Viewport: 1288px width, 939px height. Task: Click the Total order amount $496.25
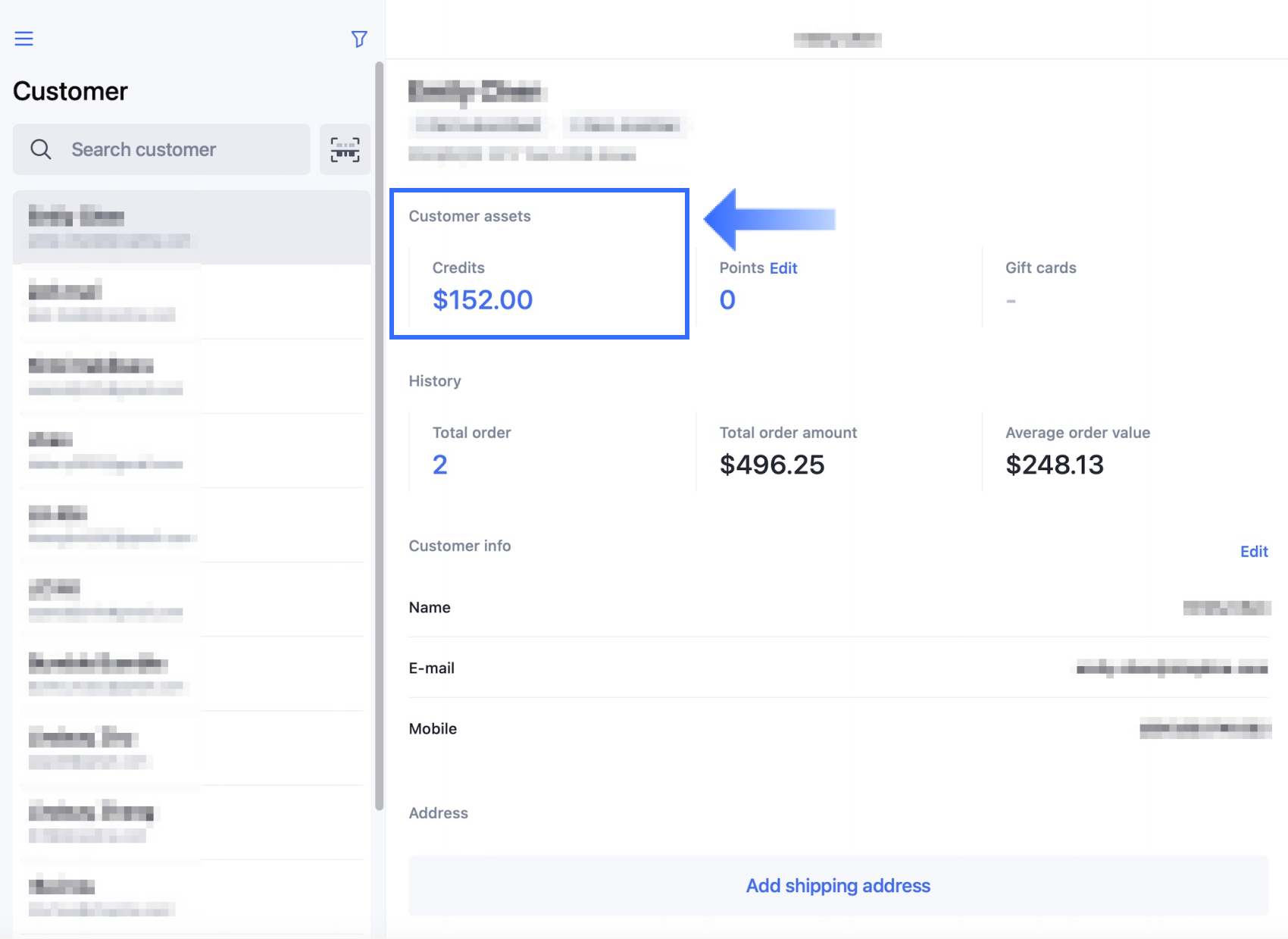771,465
